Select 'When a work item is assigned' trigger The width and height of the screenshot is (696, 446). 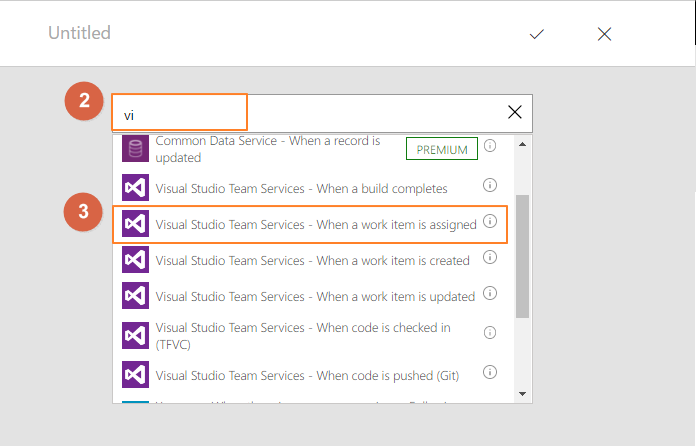[x=316, y=225]
